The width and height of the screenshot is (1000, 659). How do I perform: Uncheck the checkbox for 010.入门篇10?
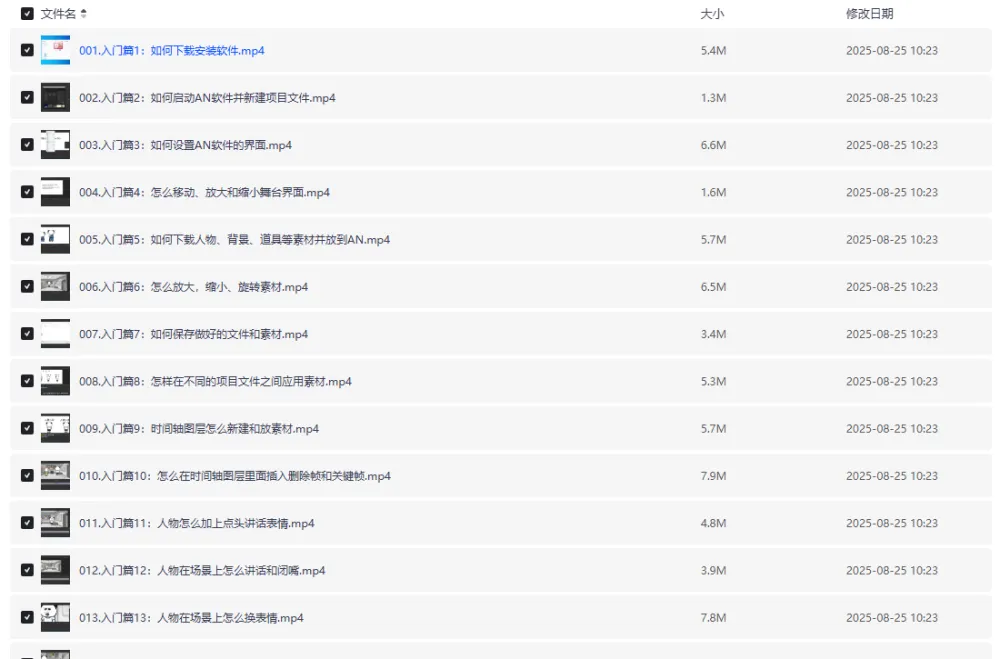(27, 475)
